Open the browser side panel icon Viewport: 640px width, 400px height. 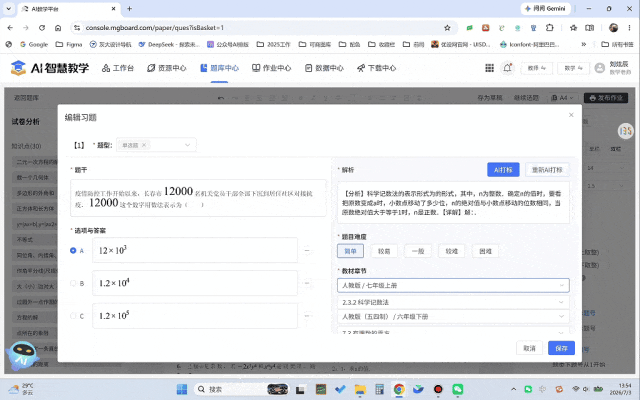pos(589,28)
